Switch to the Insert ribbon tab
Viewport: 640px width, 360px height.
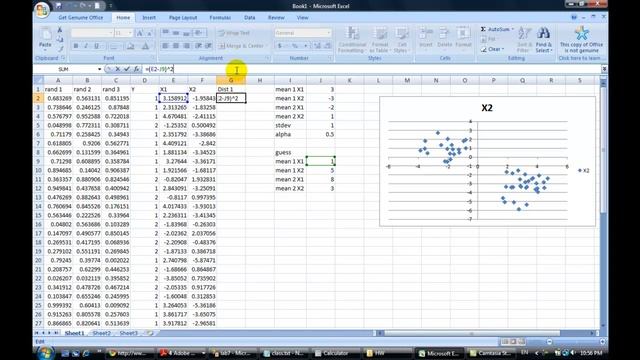[149, 18]
